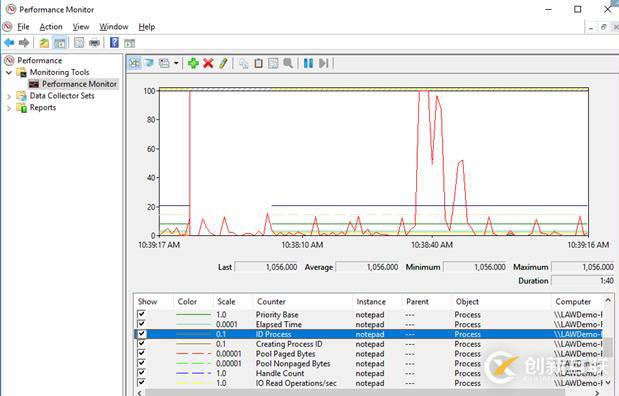Click Paste Counter List clipboard icon

[259, 63]
